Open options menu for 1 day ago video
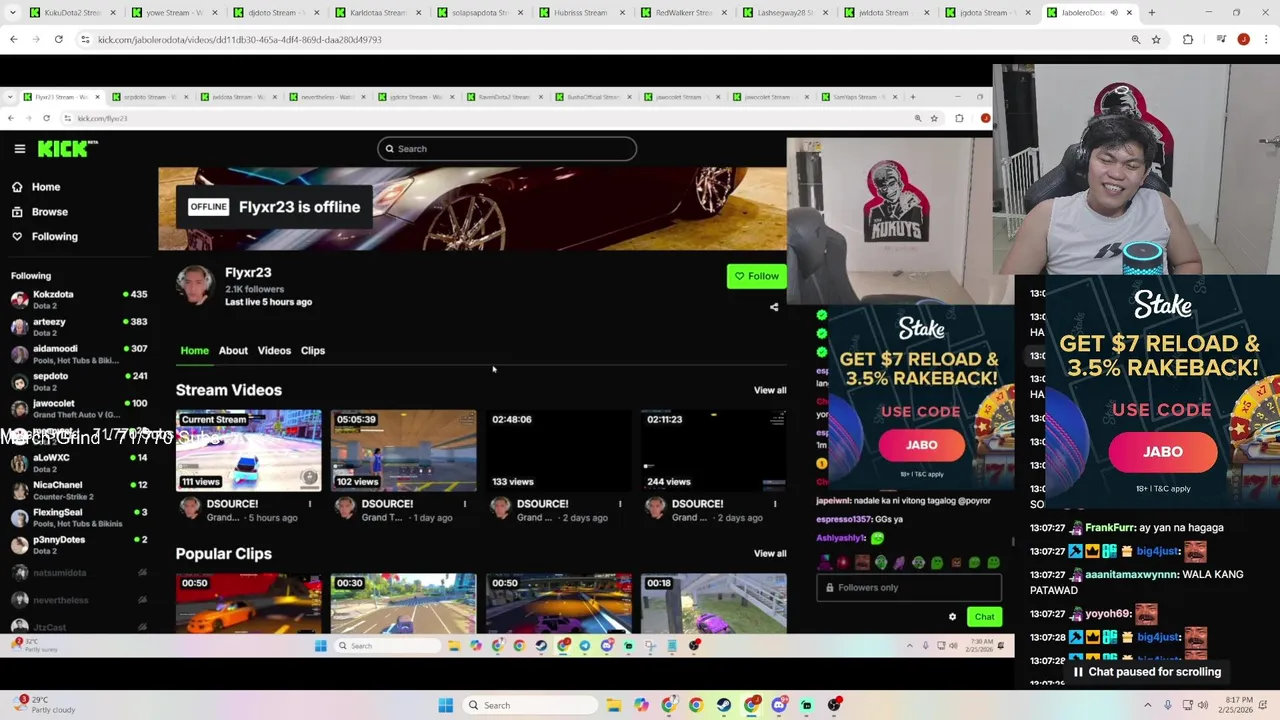1280x720 pixels. tap(465, 504)
